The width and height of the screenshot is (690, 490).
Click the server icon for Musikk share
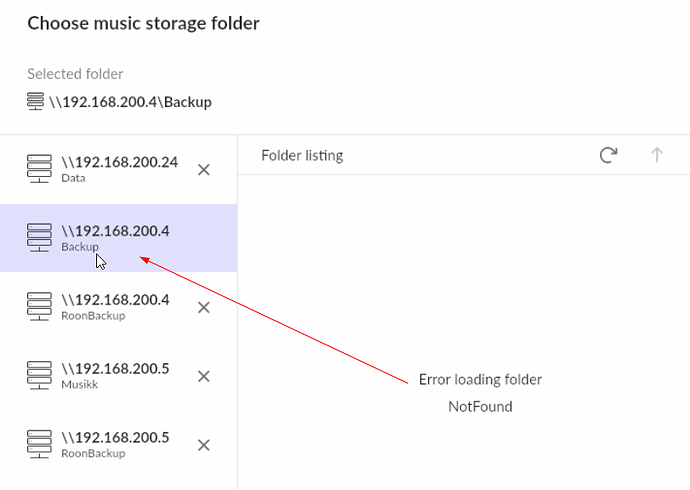tap(39, 376)
